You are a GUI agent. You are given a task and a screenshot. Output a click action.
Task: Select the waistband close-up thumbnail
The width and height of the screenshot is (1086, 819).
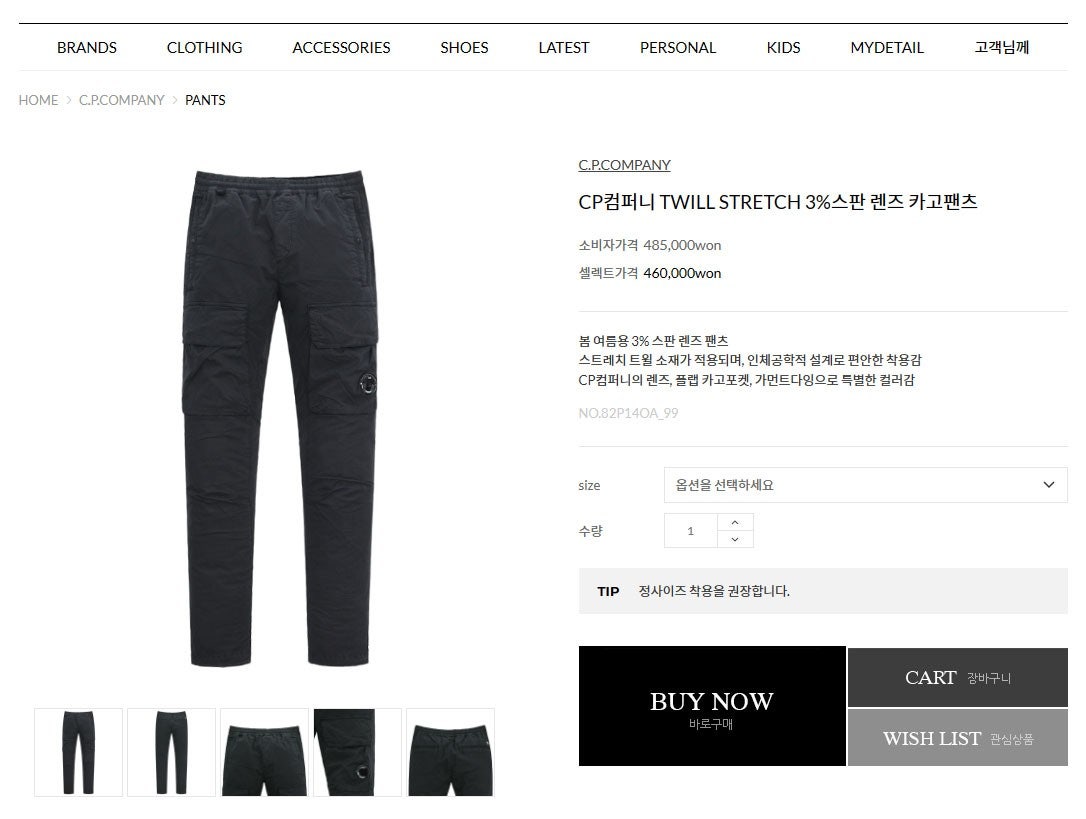(264, 752)
